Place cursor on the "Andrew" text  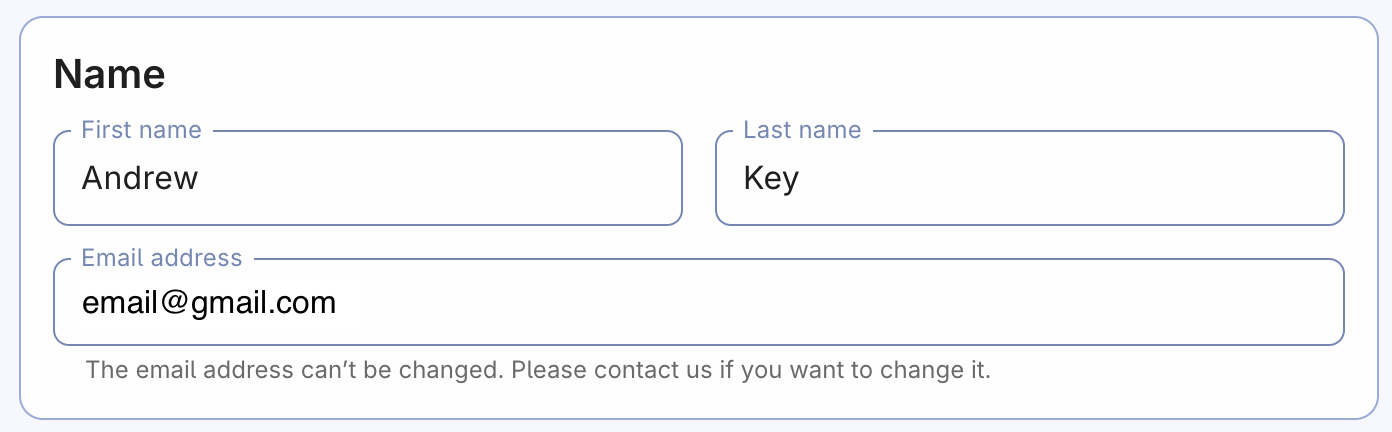[x=140, y=179]
